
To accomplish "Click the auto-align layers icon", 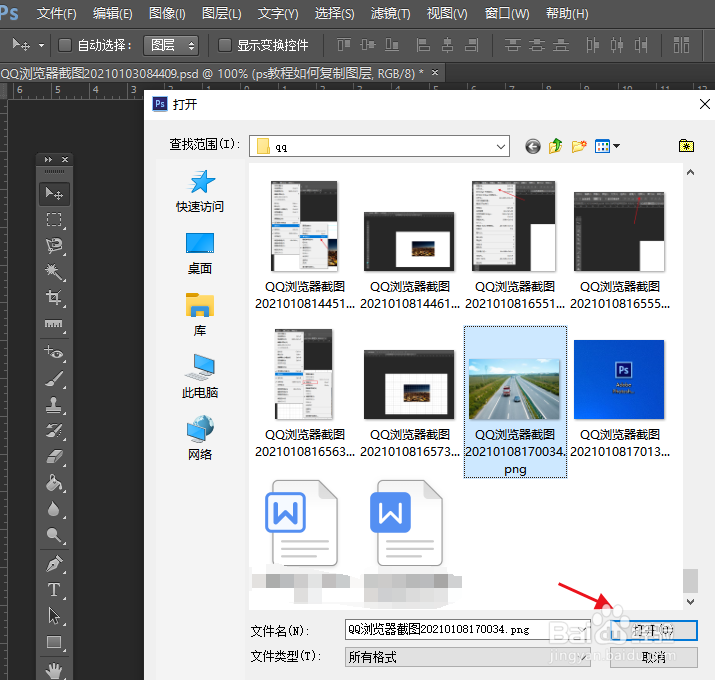I will [681, 45].
